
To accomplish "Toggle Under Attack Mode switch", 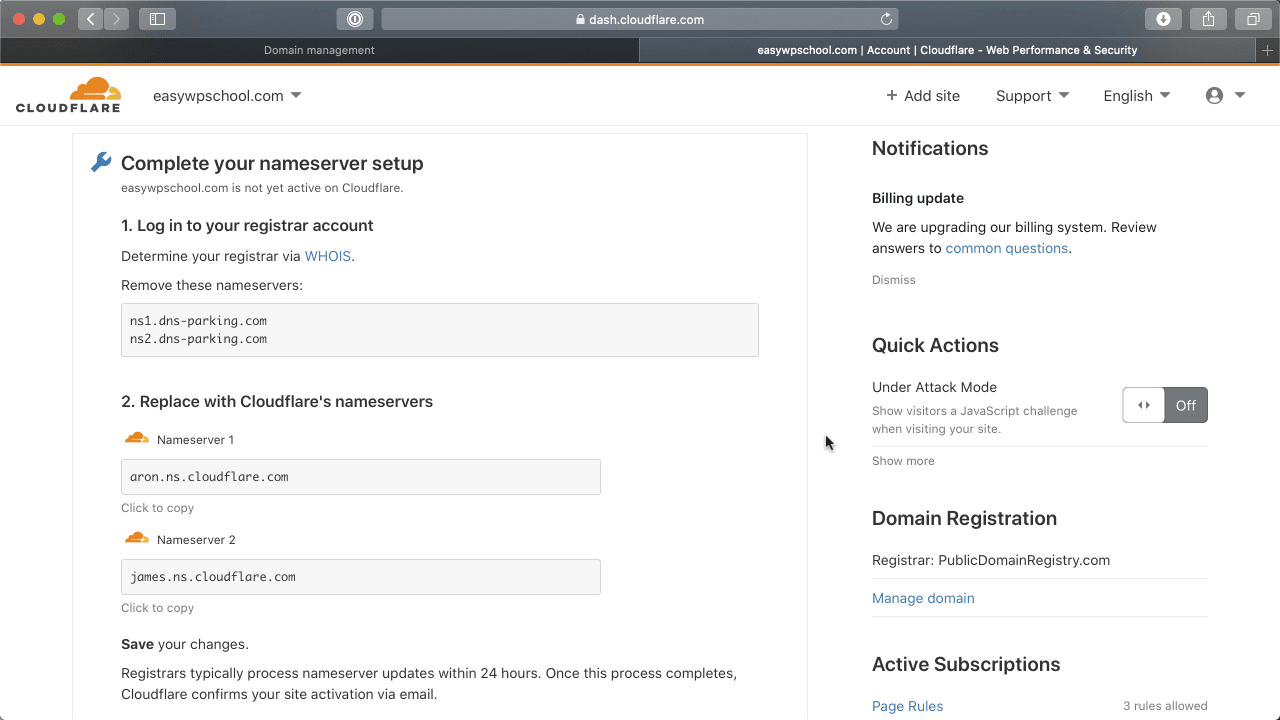I will pos(1165,405).
